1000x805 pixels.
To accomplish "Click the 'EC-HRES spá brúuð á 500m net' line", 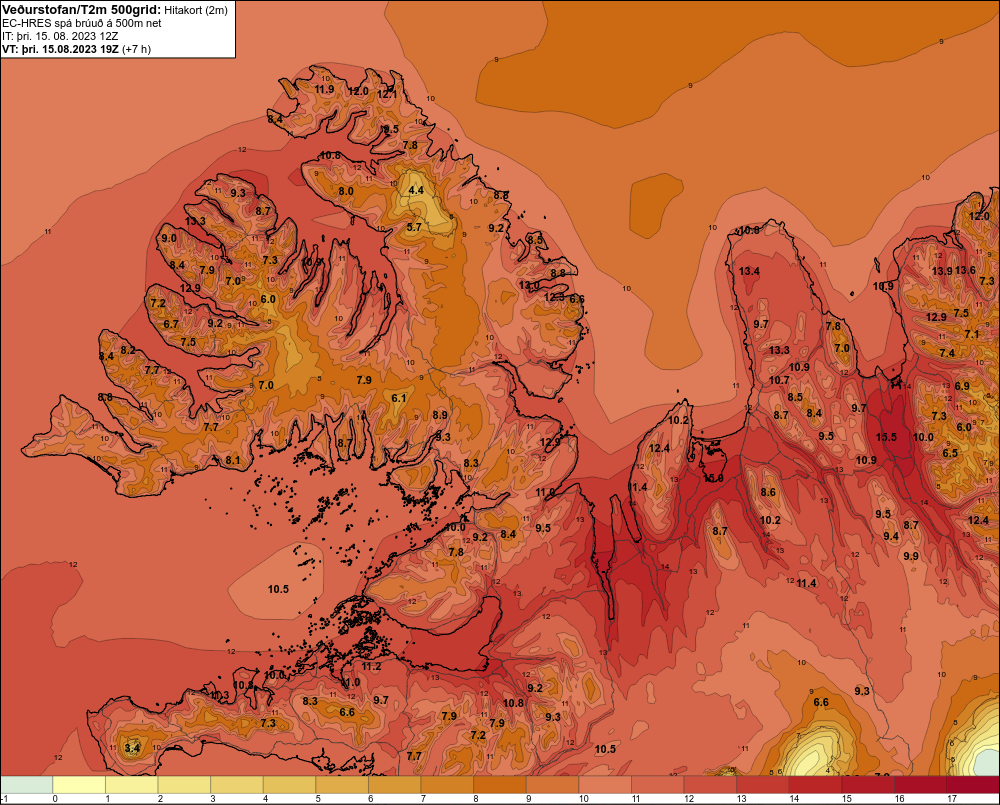I will tap(82, 23).
